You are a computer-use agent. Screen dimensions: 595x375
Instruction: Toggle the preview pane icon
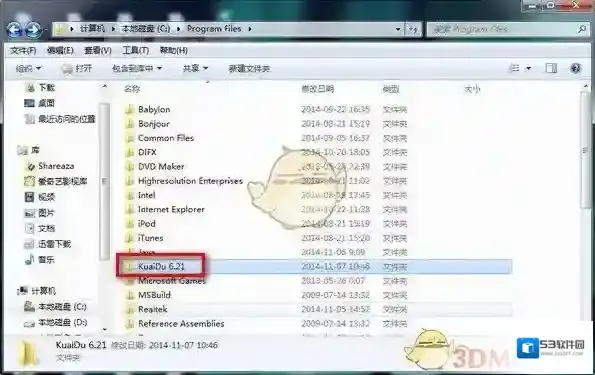point(551,68)
